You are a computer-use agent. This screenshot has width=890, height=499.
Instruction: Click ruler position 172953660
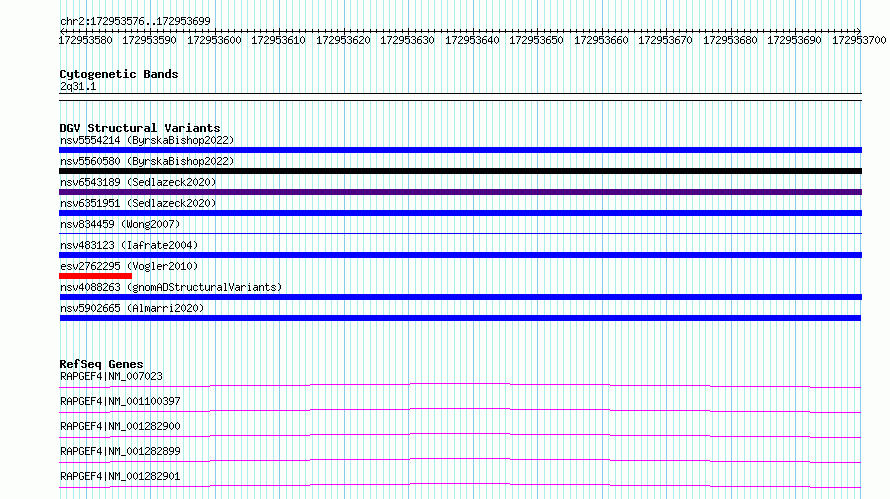coord(601,40)
